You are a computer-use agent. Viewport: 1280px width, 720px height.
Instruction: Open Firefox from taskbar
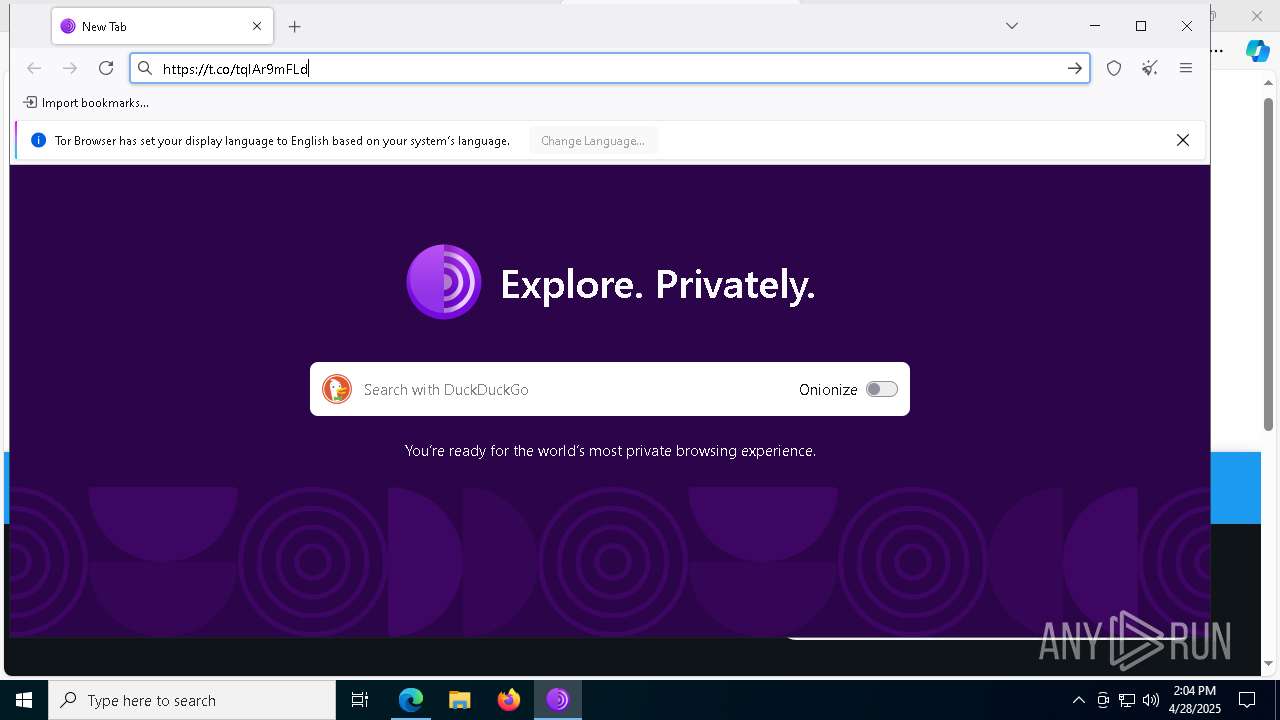click(x=509, y=700)
